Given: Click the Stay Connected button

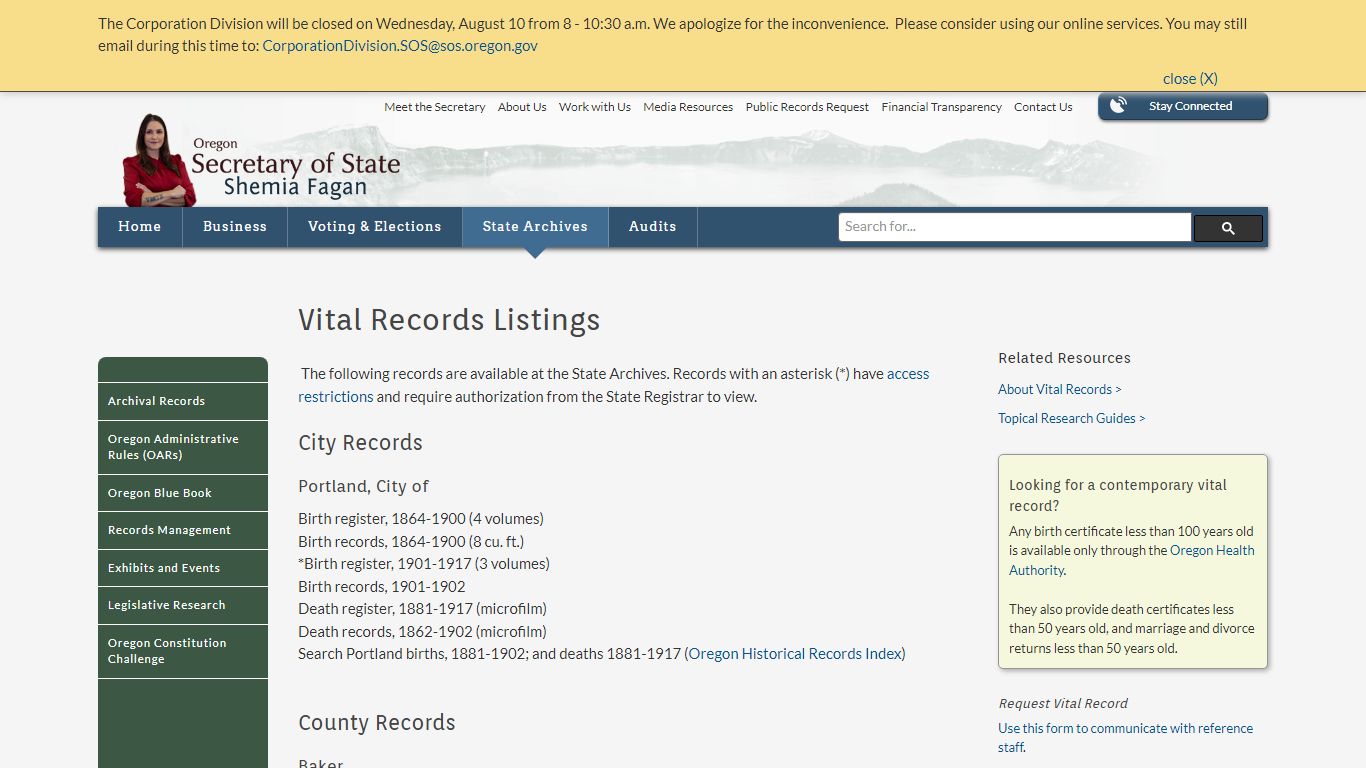Looking at the screenshot, I should [1183, 106].
